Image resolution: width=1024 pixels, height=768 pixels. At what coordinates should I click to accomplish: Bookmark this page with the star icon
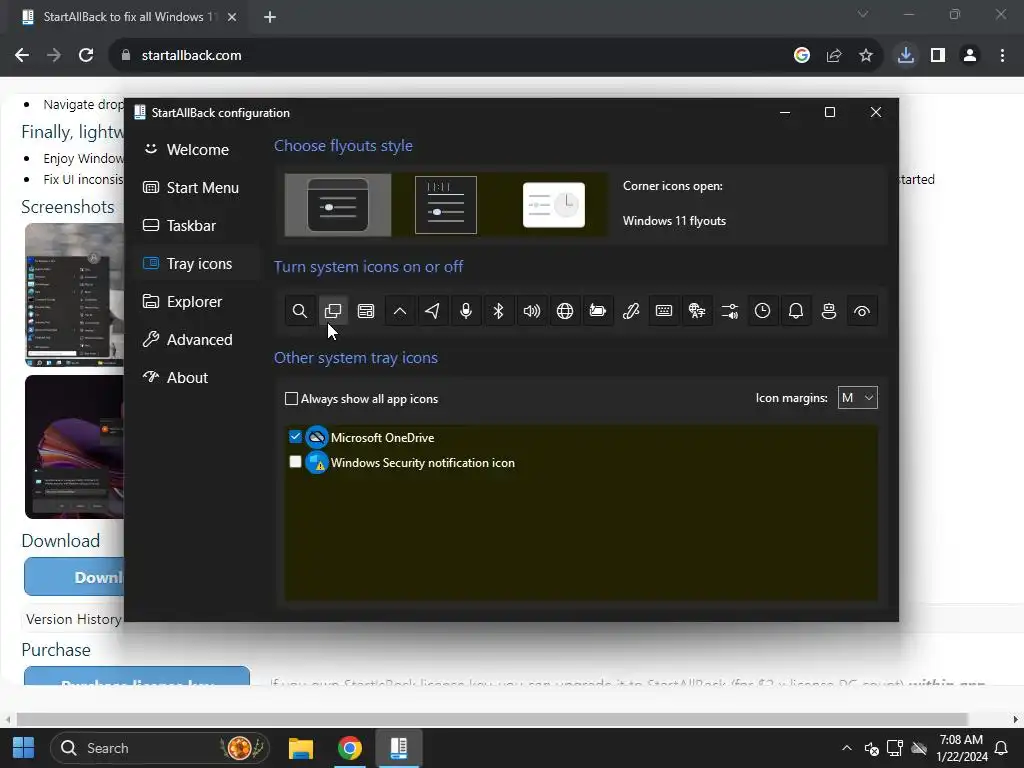pos(866,56)
